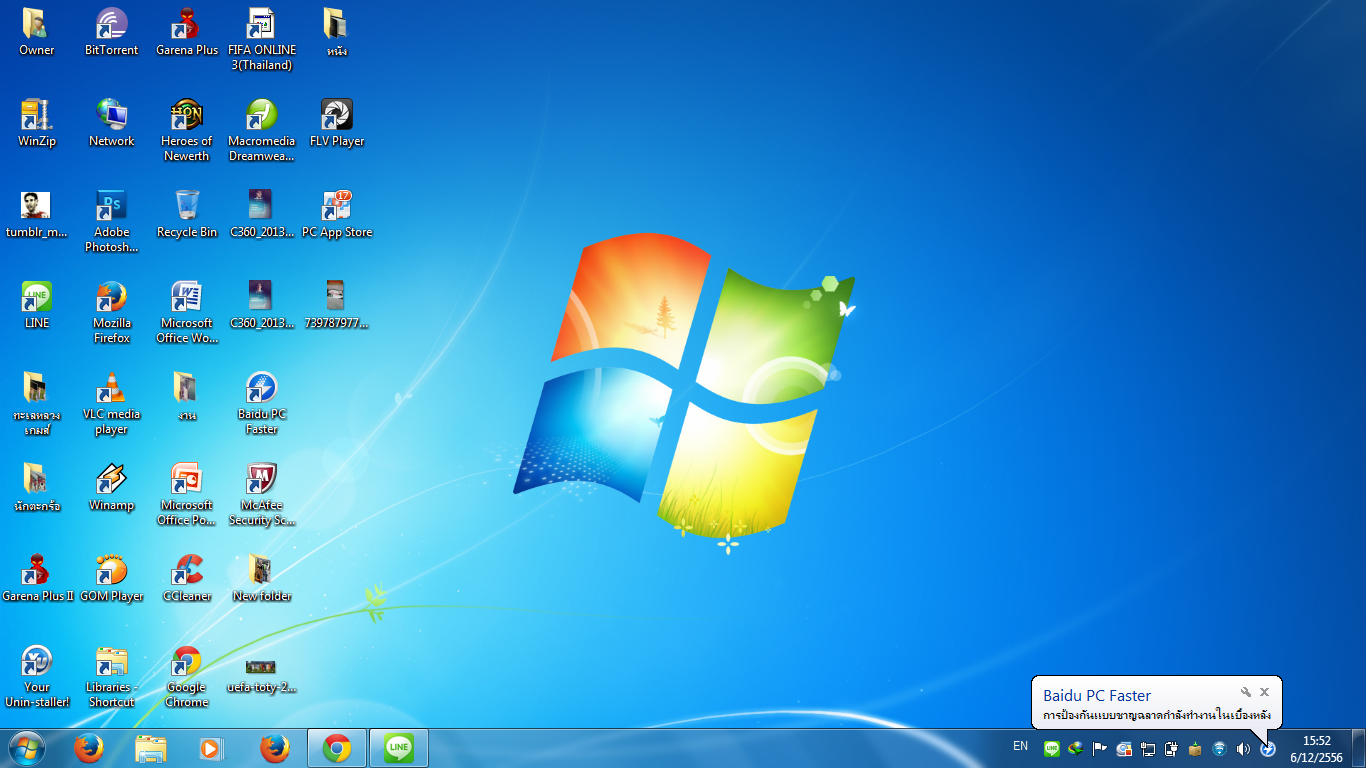Click the Winamp desktop shortcut
This screenshot has width=1366, height=768.
pyautogui.click(x=111, y=487)
